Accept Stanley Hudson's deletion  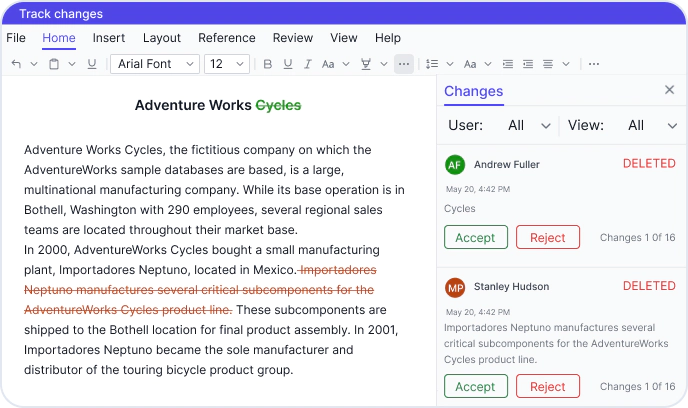(x=476, y=387)
